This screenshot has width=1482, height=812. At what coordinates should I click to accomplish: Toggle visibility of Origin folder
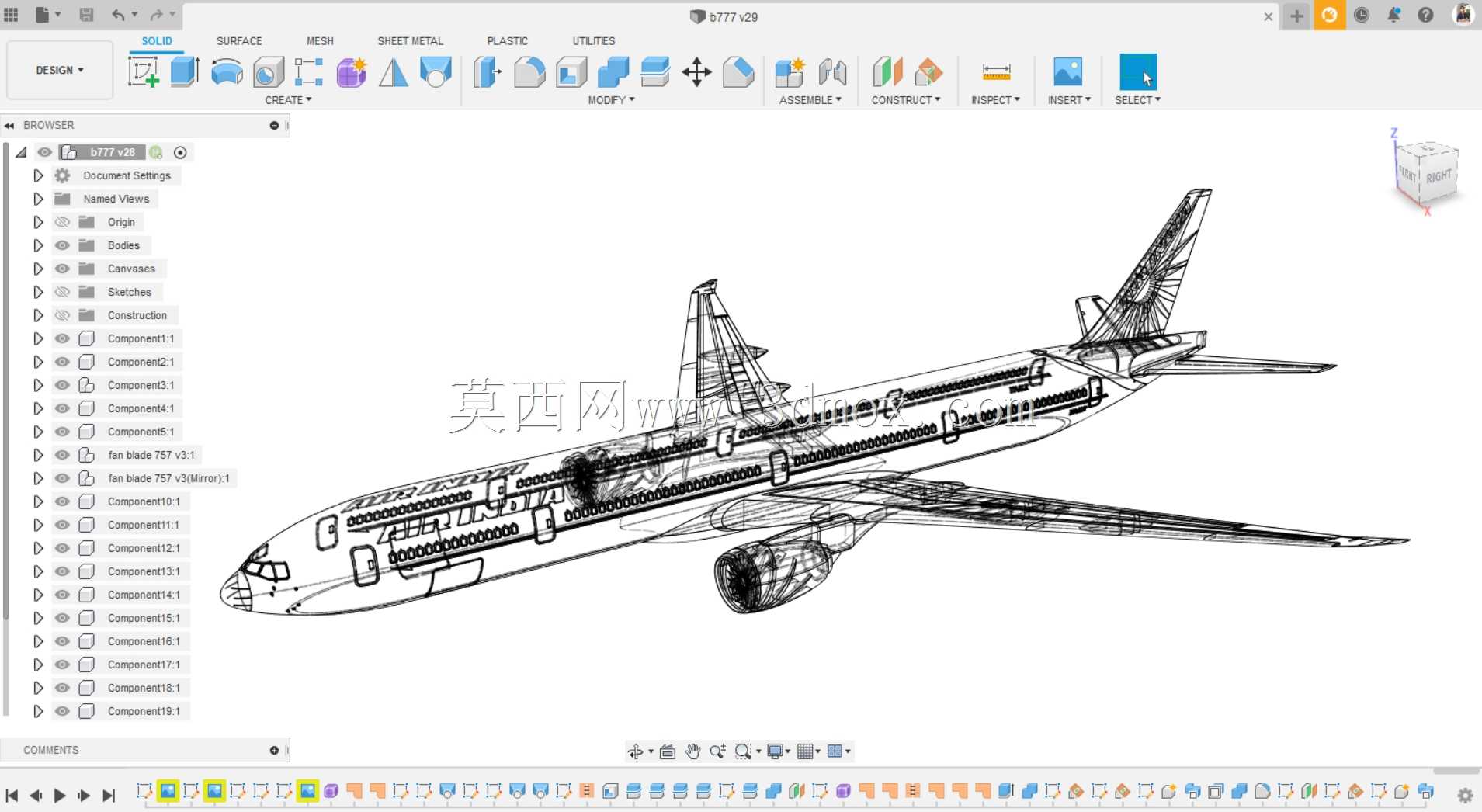point(62,222)
